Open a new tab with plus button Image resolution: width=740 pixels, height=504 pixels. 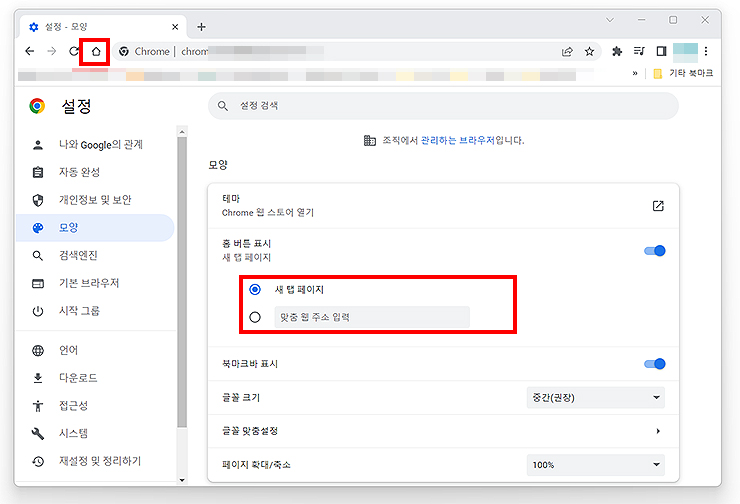coord(202,27)
